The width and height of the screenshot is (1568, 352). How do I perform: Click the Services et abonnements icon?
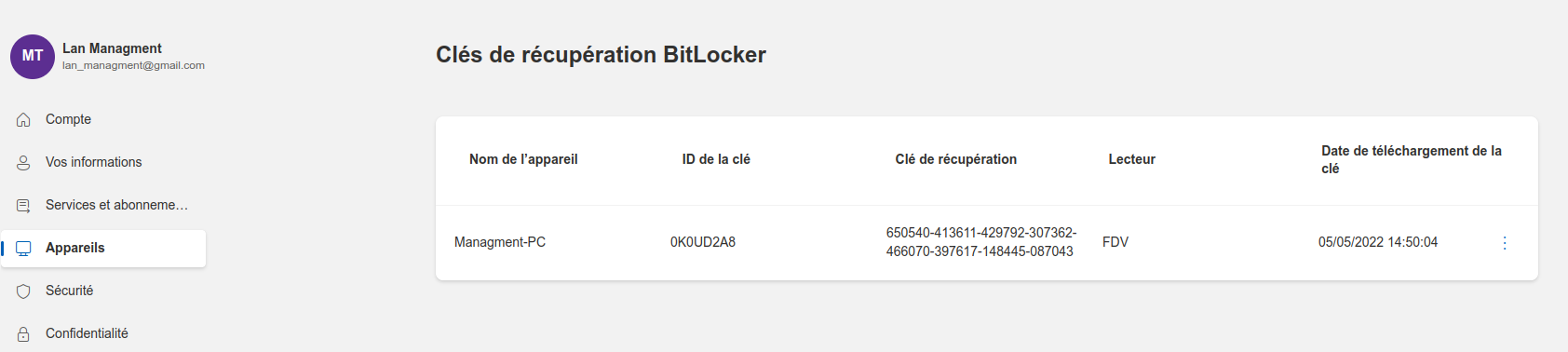coord(23,205)
